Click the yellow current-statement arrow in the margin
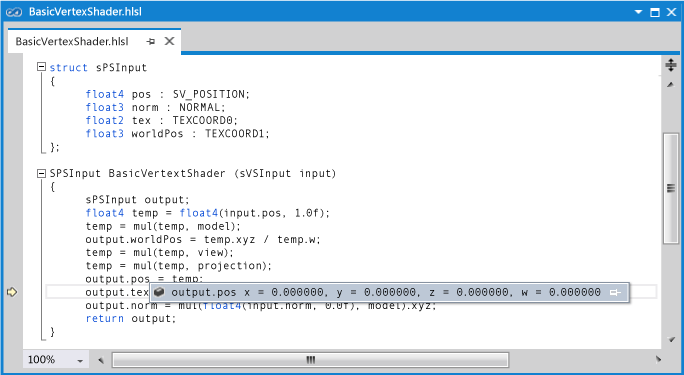This screenshot has width=684, height=375. [x=12, y=292]
